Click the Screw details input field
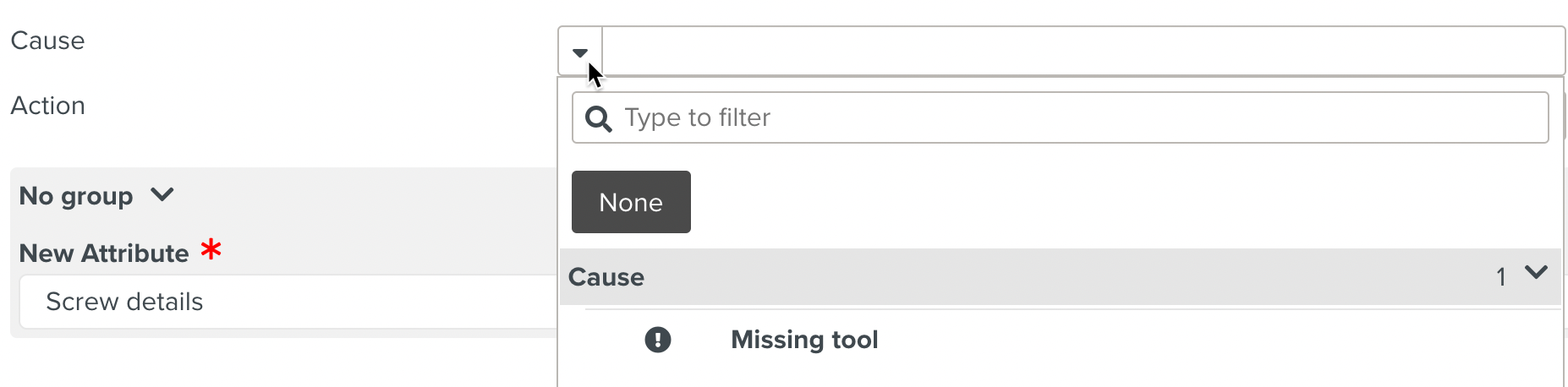The image size is (1568, 387). pos(288,302)
